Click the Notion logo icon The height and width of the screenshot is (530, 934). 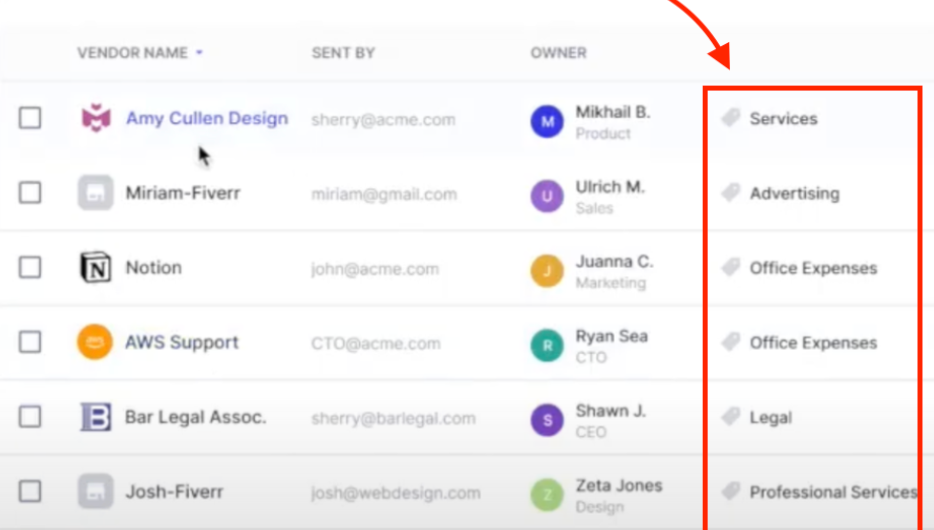(x=95, y=268)
